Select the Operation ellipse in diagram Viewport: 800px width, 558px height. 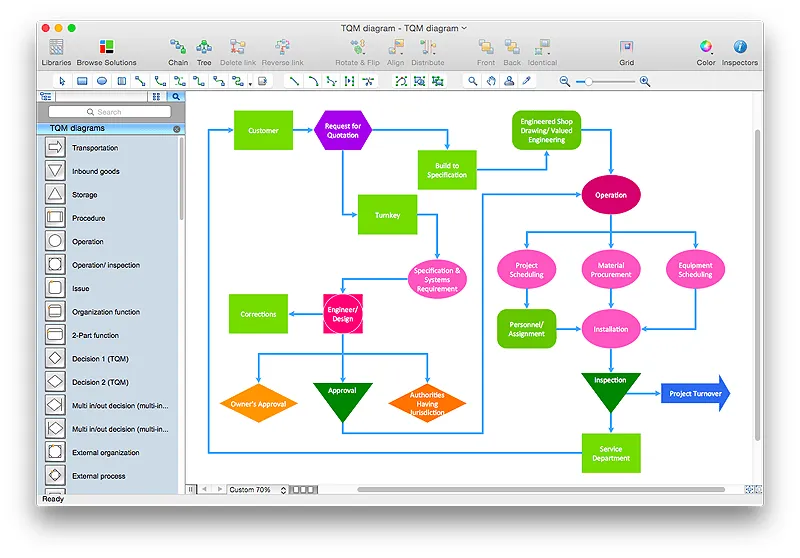coord(611,195)
